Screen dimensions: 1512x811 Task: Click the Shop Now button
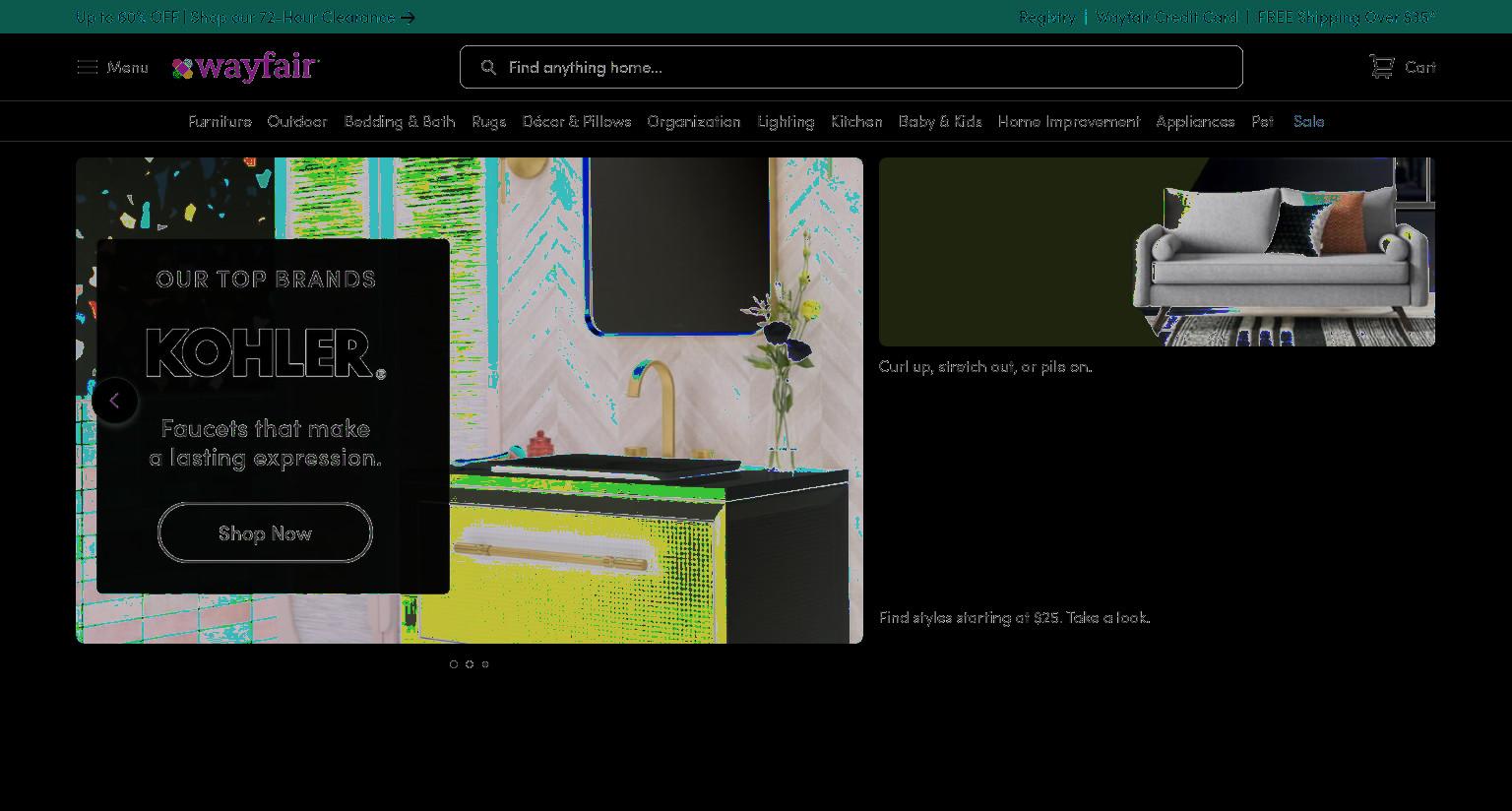(265, 532)
